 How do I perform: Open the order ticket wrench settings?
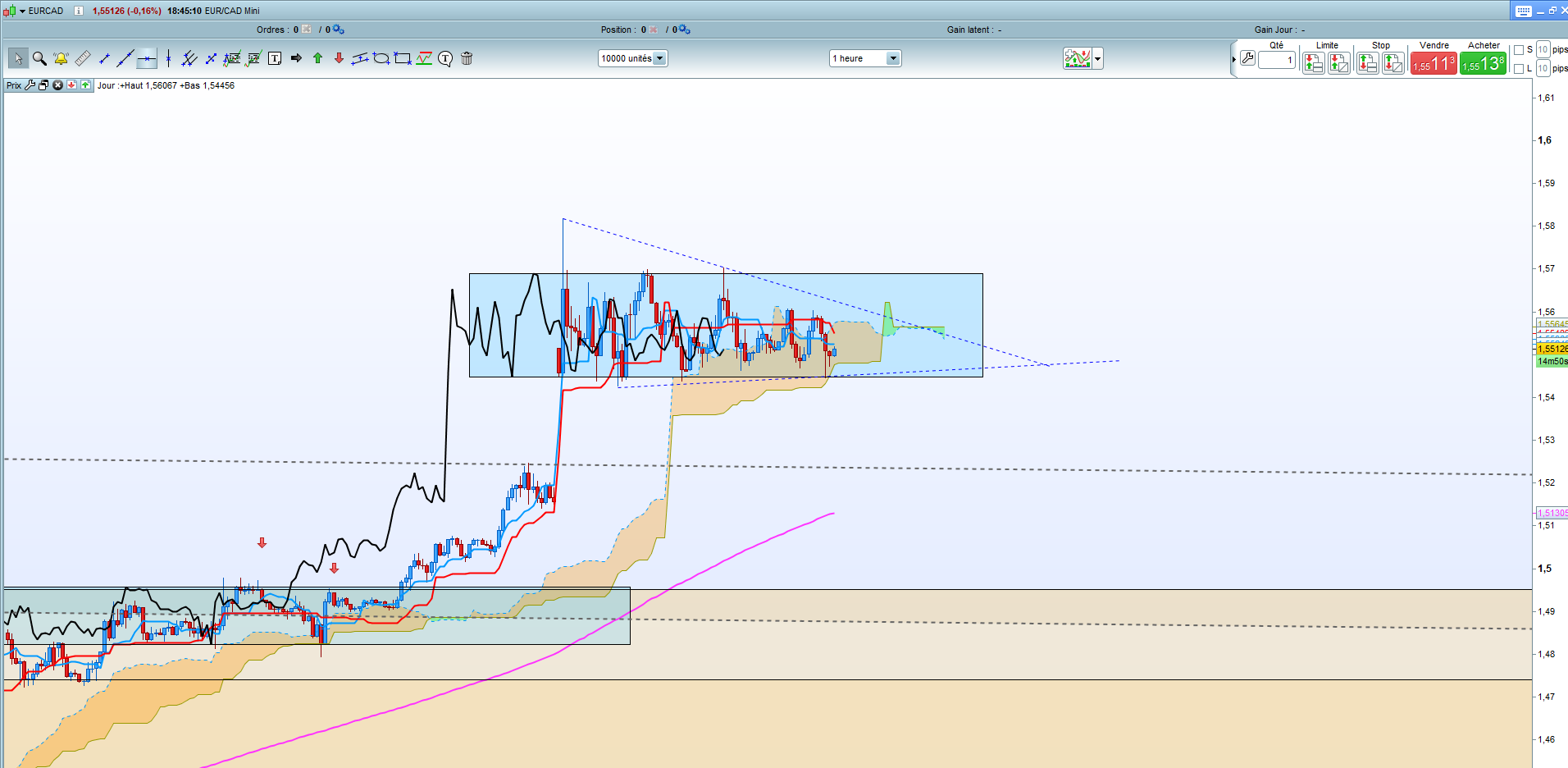1247,57
